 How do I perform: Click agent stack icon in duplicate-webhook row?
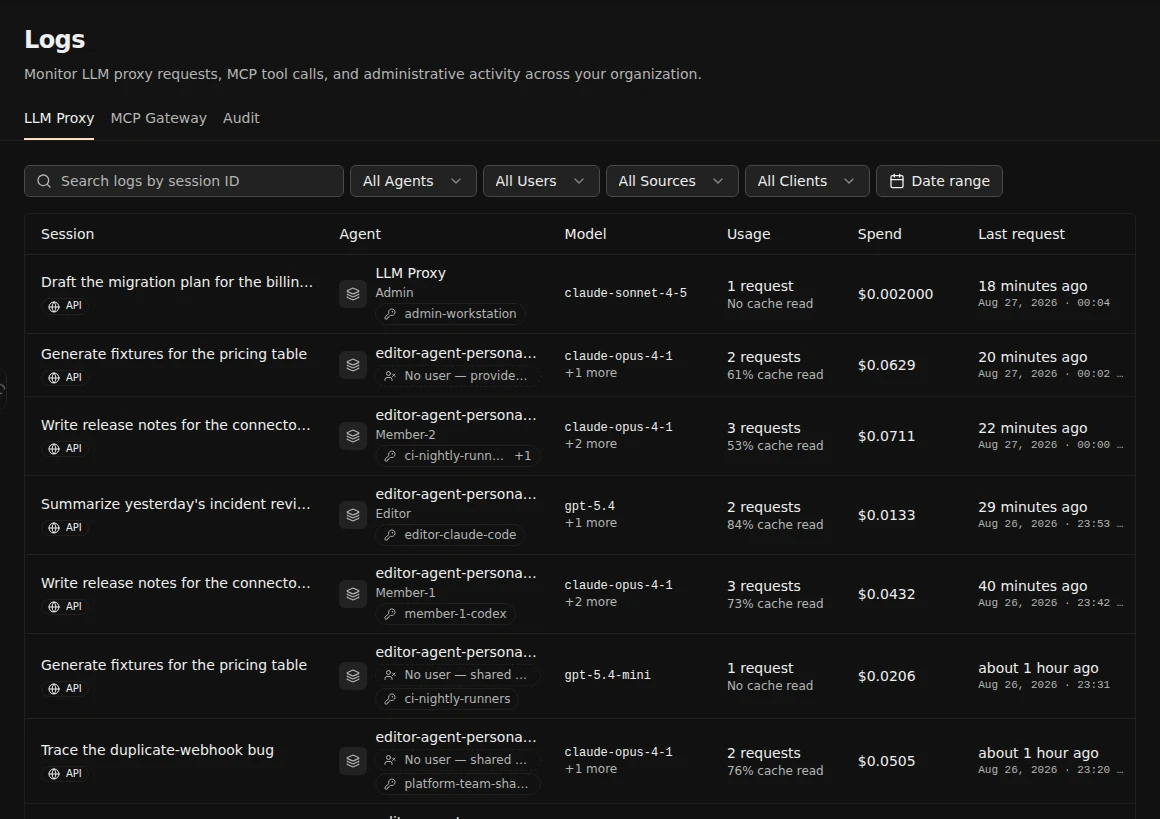[353, 761]
